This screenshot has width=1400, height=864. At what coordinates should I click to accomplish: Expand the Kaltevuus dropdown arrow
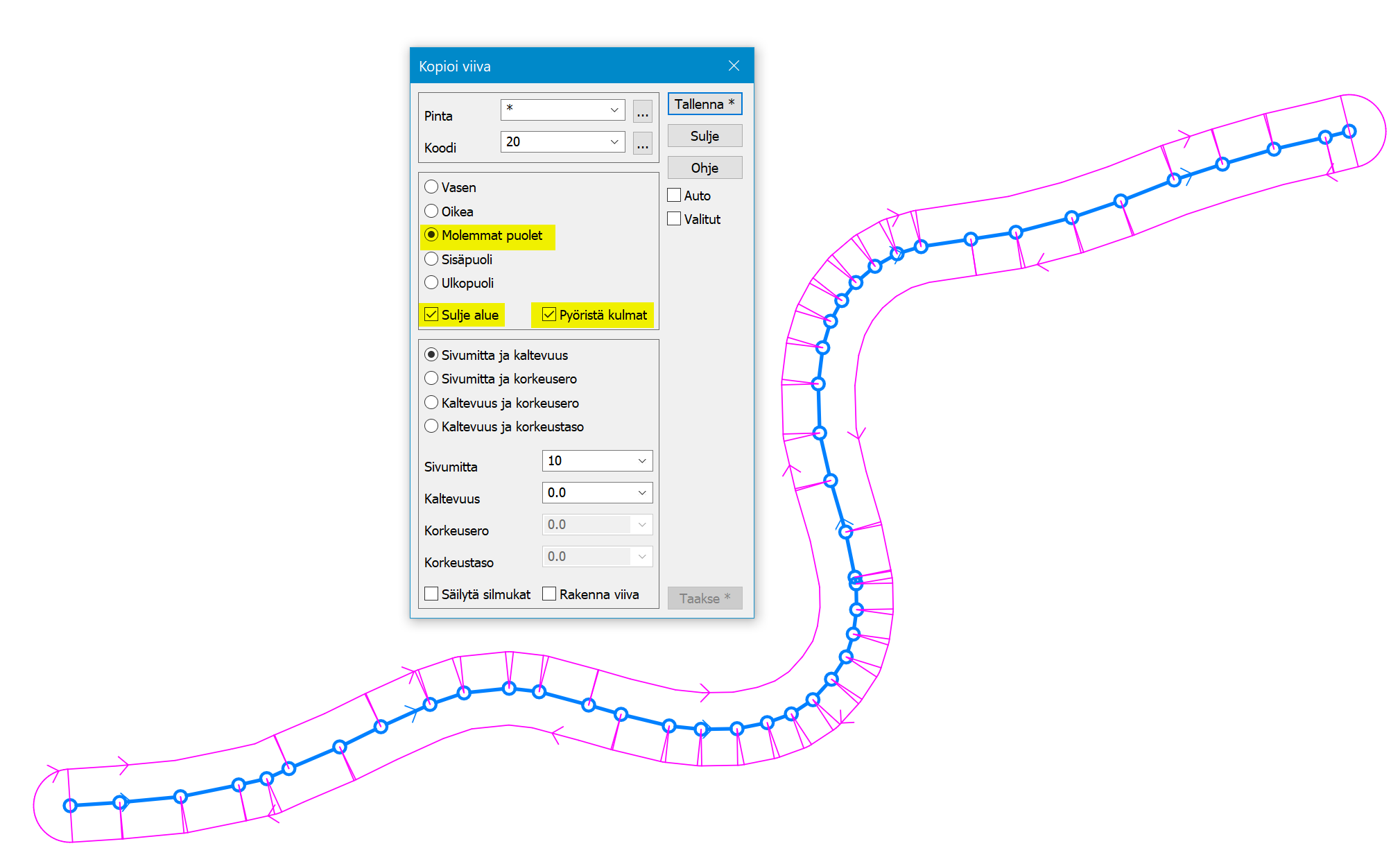point(641,492)
